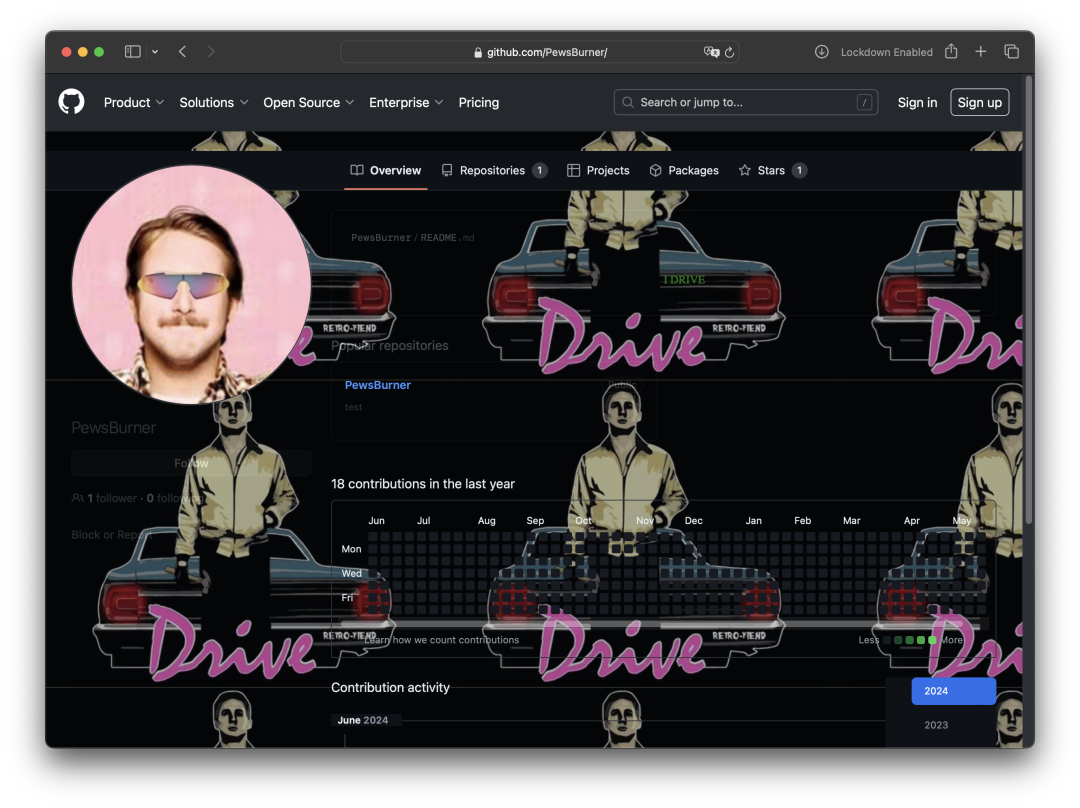
Task: Open Safari downloads icon
Action: pos(821,52)
